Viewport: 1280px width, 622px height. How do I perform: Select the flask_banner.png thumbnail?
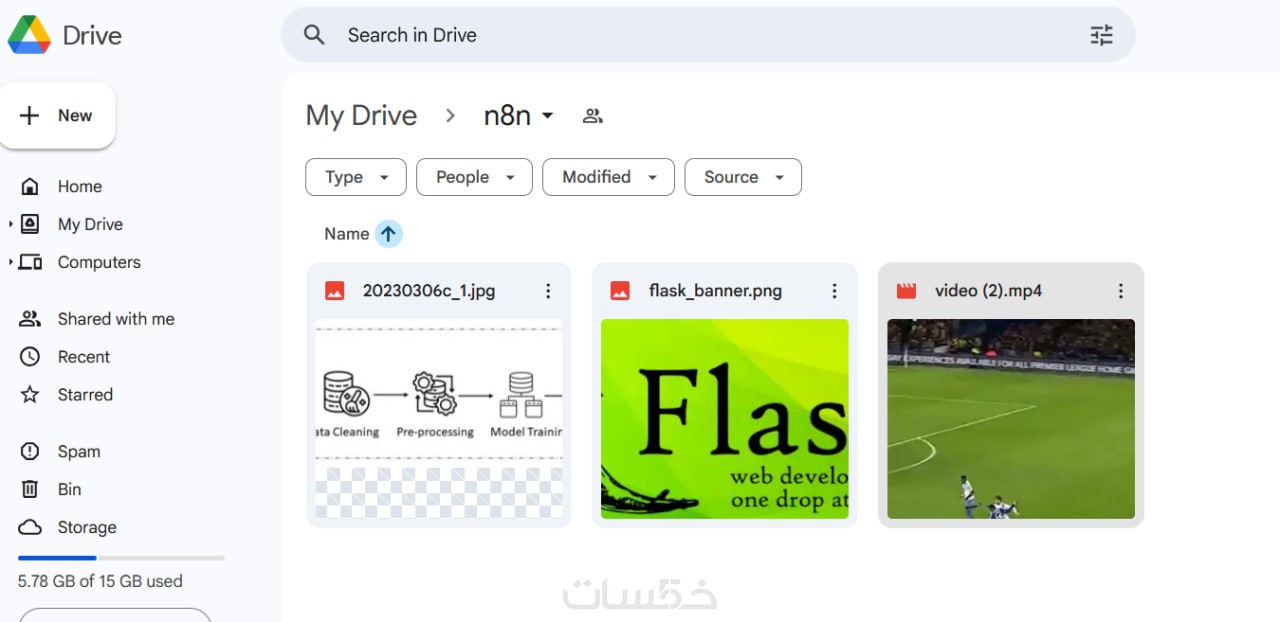click(x=725, y=419)
